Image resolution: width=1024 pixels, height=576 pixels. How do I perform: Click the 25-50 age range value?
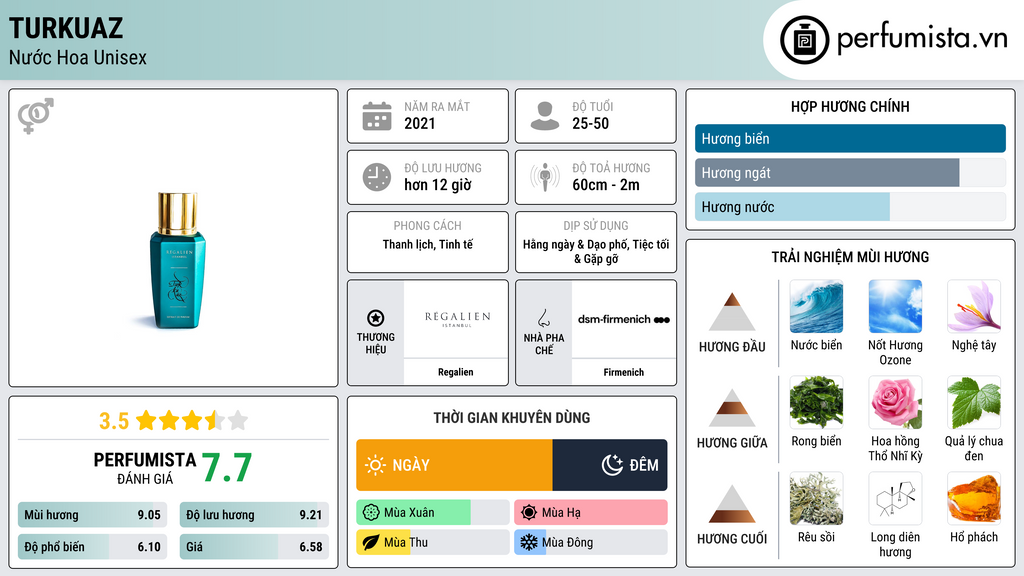590,123
